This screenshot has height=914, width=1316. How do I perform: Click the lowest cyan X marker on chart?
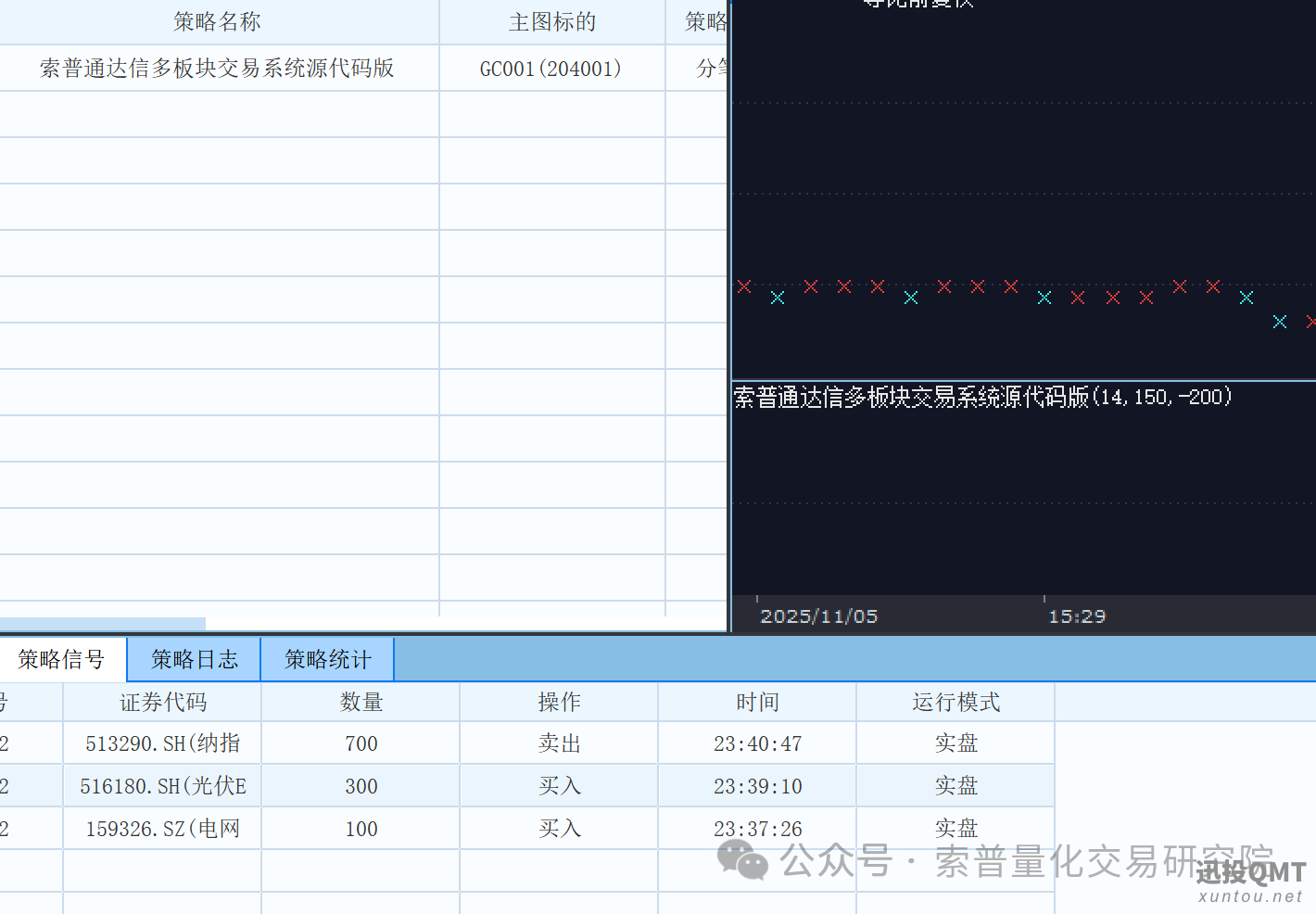[x=1280, y=322]
